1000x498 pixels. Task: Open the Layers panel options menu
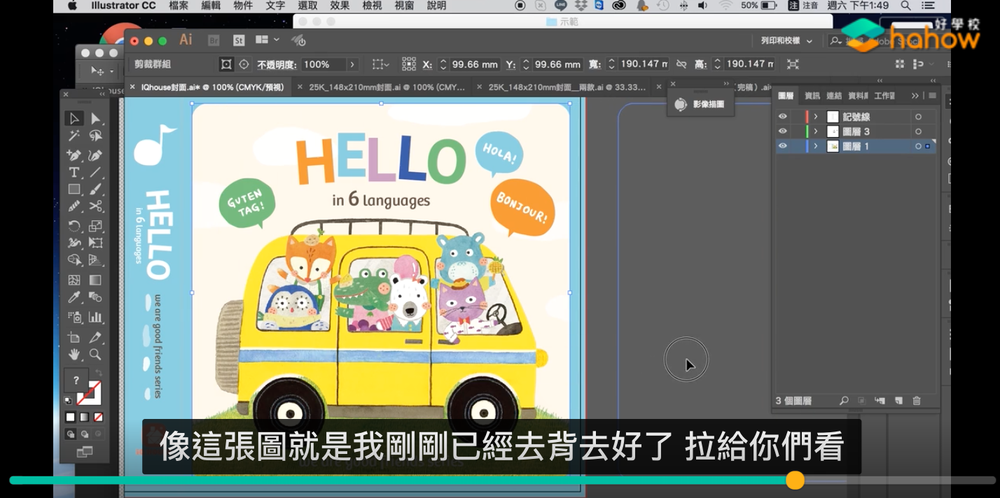[932, 96]
